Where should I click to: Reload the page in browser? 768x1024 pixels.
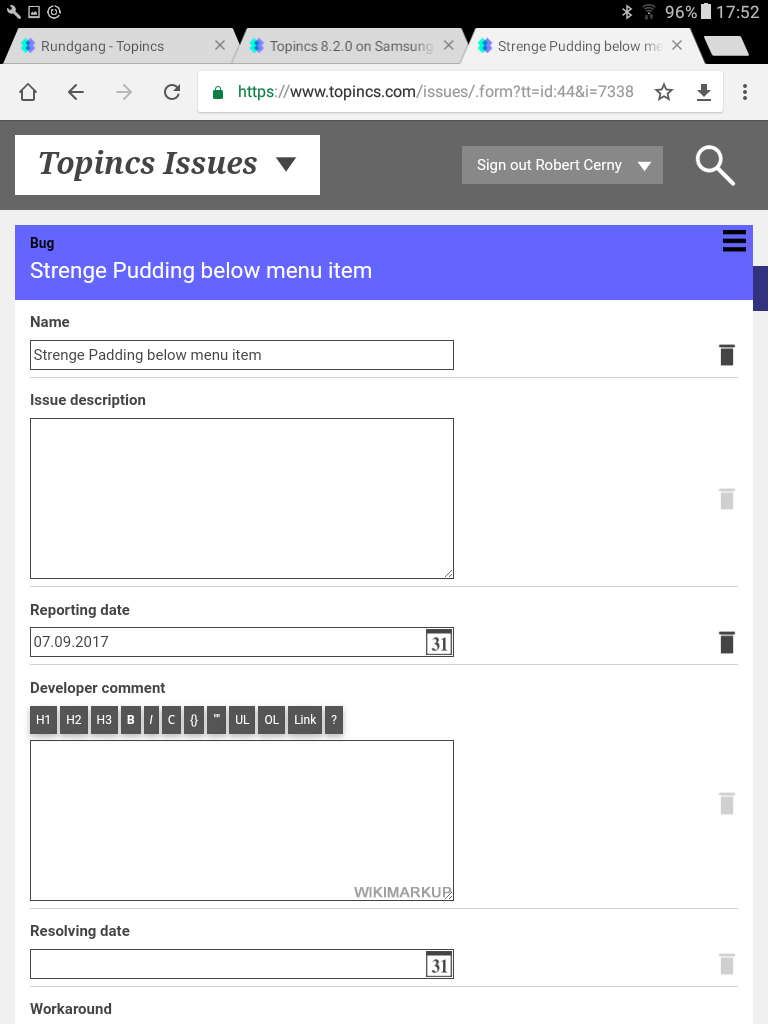tap(172, 92)
